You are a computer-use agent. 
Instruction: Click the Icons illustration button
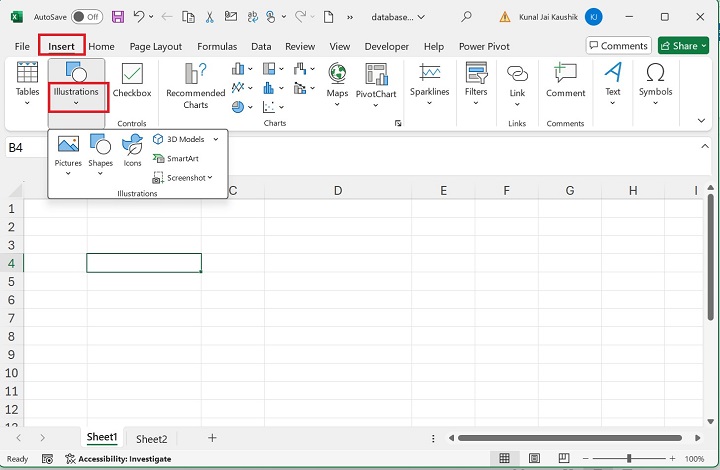tap(132, 150)
